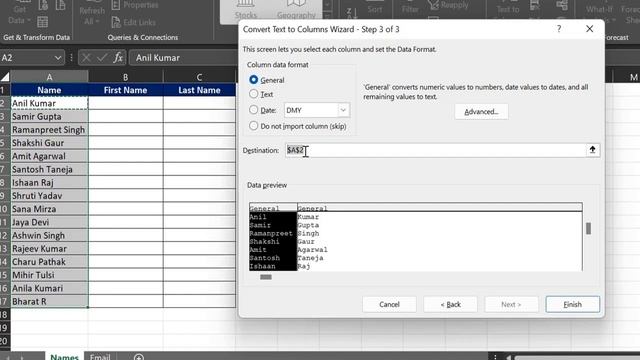Click the Destination field containing $A$2
Viewport: 640px width, 360px height.
pos(435,150)
